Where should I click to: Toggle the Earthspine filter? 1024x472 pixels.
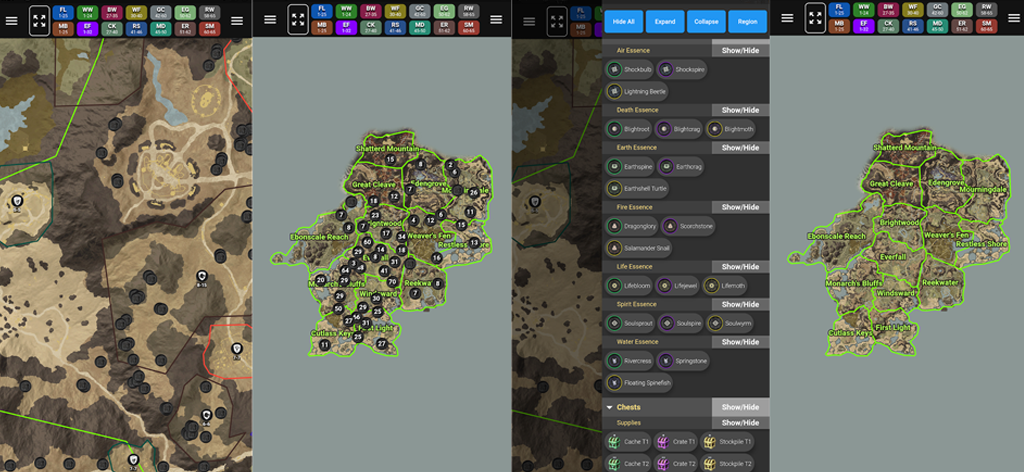(x=629, y=166)
